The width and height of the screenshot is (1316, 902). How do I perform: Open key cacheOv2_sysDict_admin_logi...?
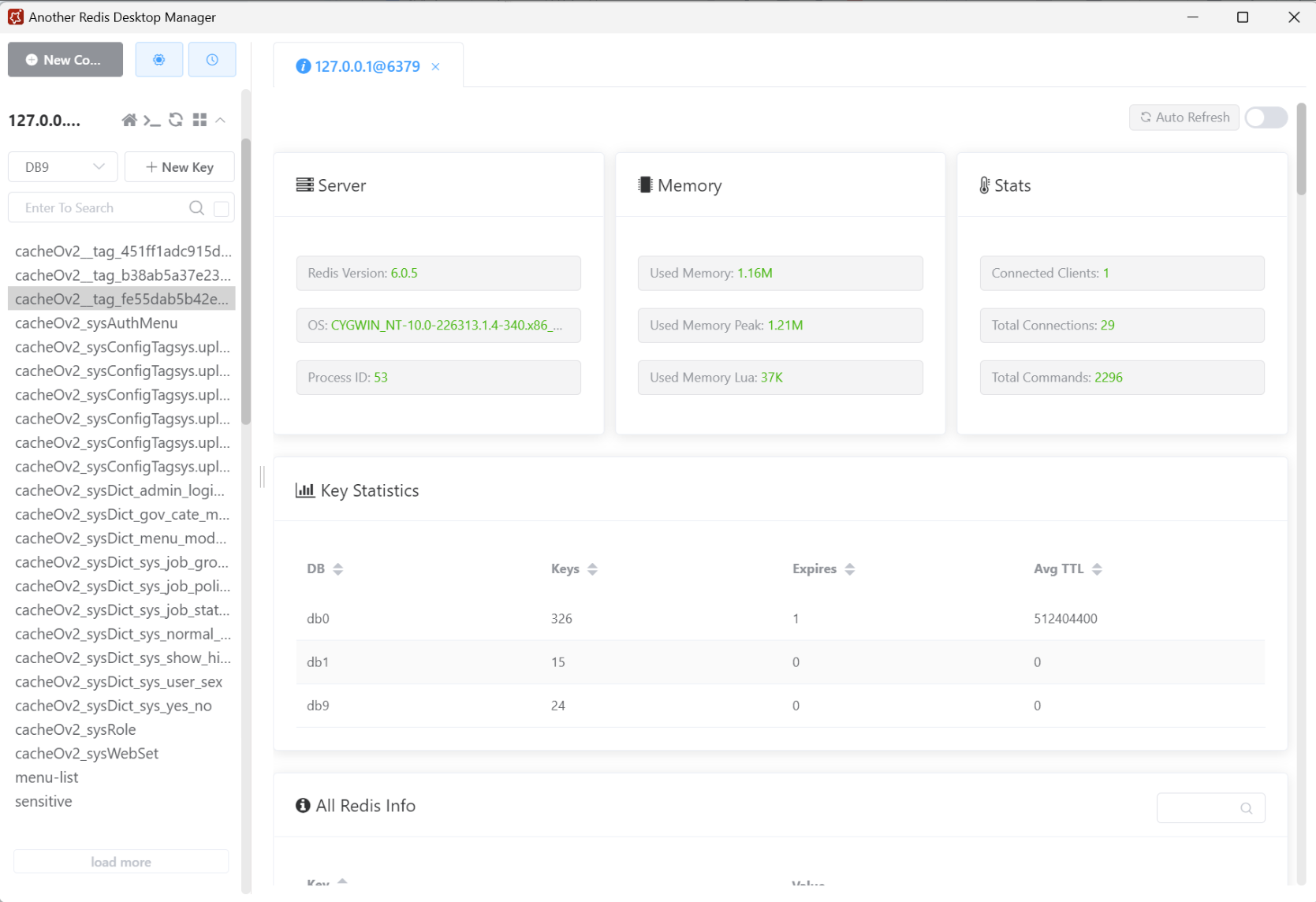point(120,490)
